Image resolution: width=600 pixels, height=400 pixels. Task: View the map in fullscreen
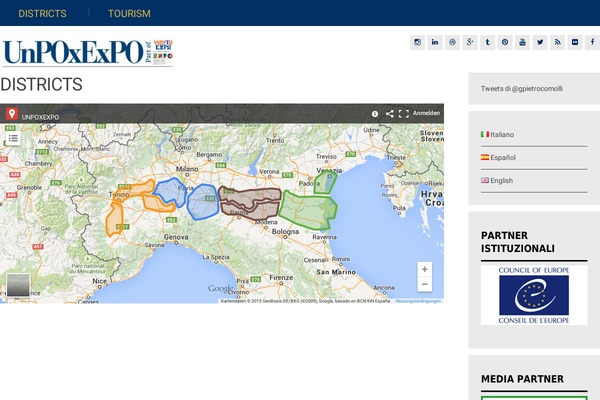[404, 113]
